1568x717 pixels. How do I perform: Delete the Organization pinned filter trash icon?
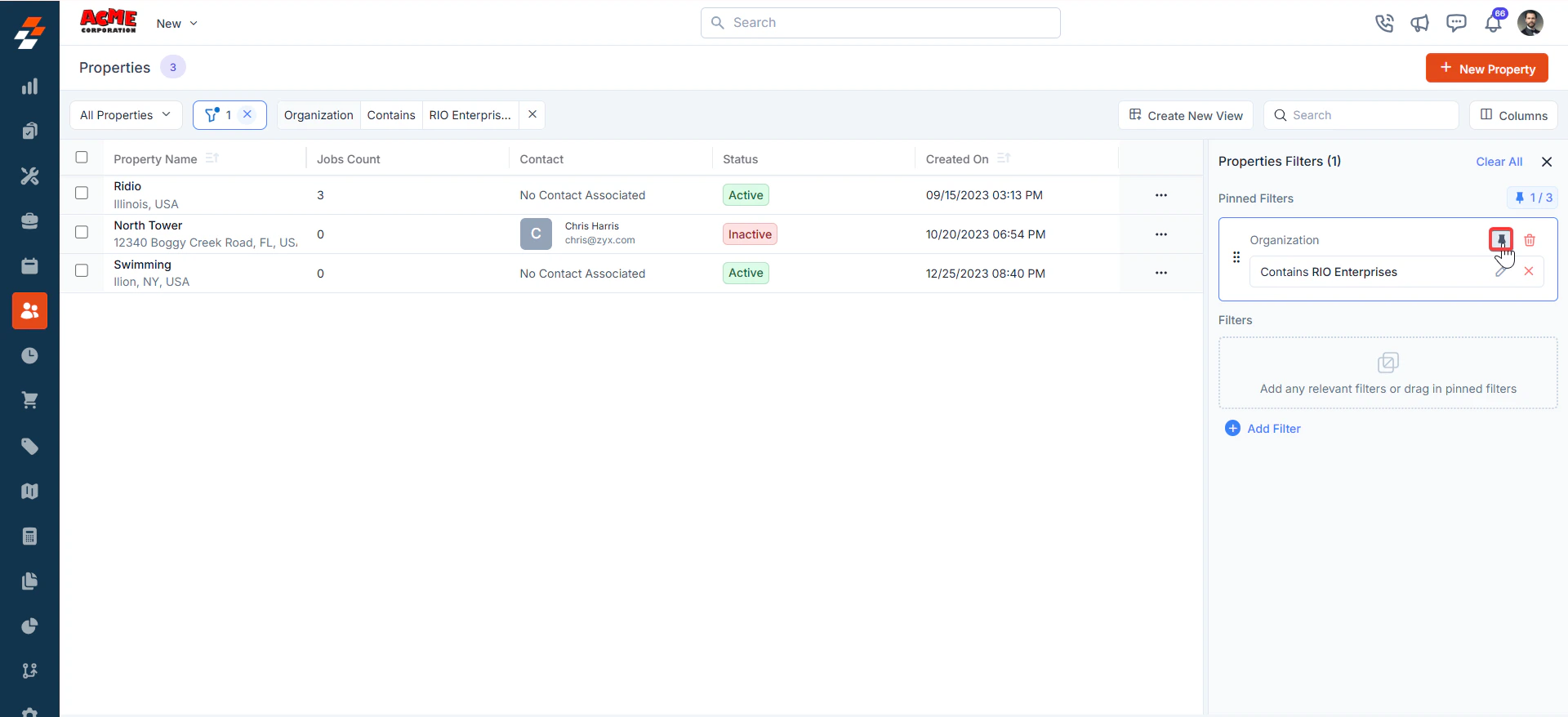[x=1530, y=240]
